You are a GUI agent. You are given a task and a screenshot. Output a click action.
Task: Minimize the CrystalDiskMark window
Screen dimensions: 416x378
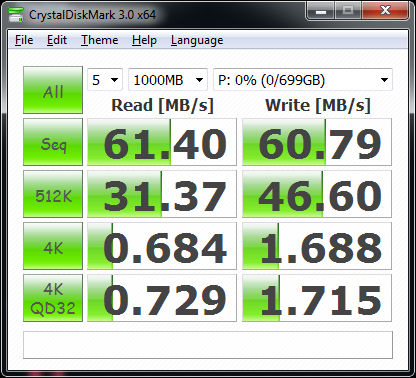click(x=321, y=11)
